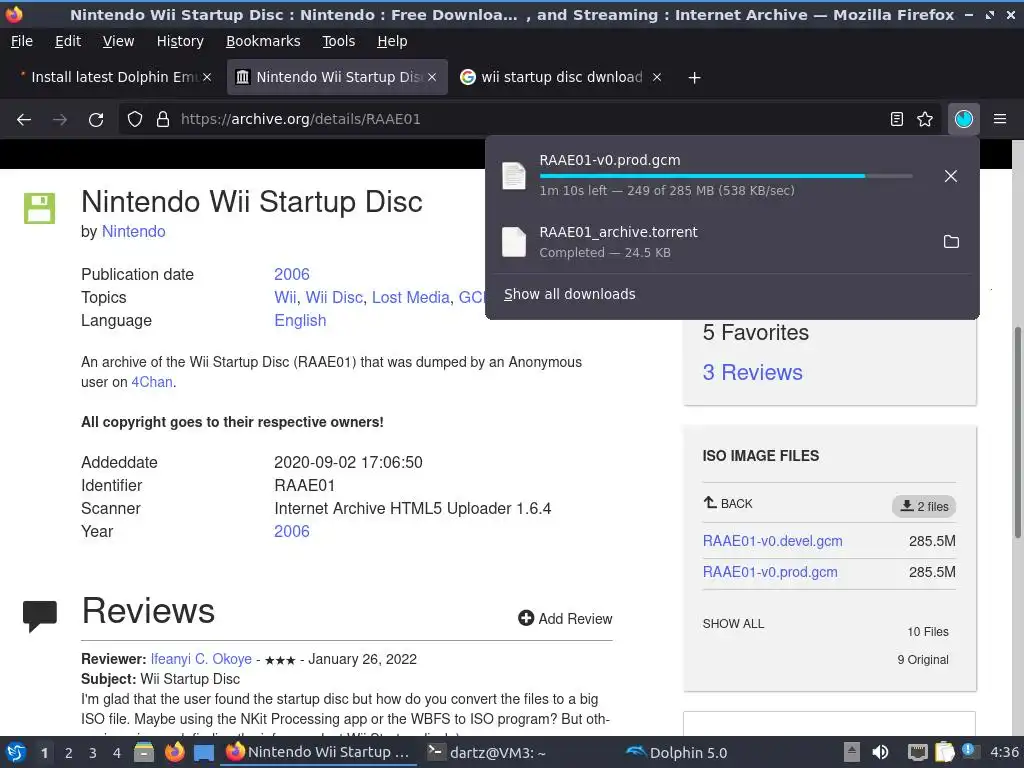Go back to the previous page
Image resolution: width=1024 pixels, height=768 pixels.
[24, 119]
